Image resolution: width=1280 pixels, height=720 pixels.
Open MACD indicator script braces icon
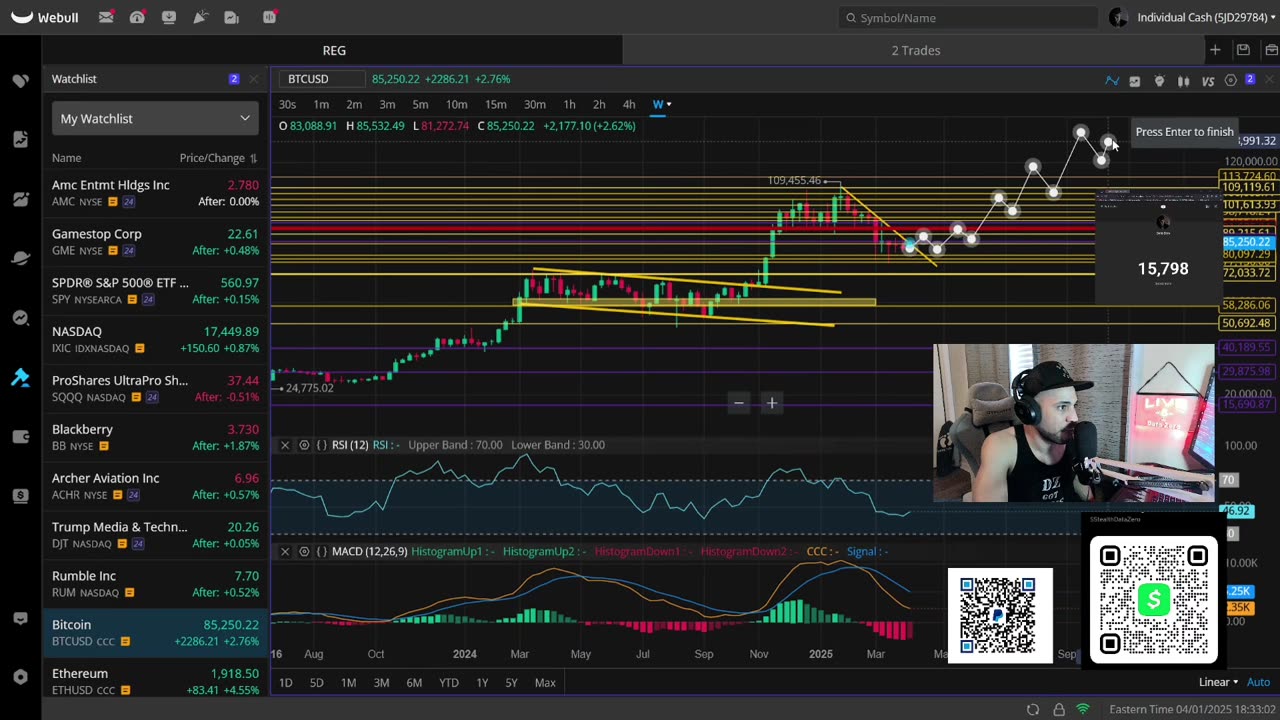pos(322,552)
